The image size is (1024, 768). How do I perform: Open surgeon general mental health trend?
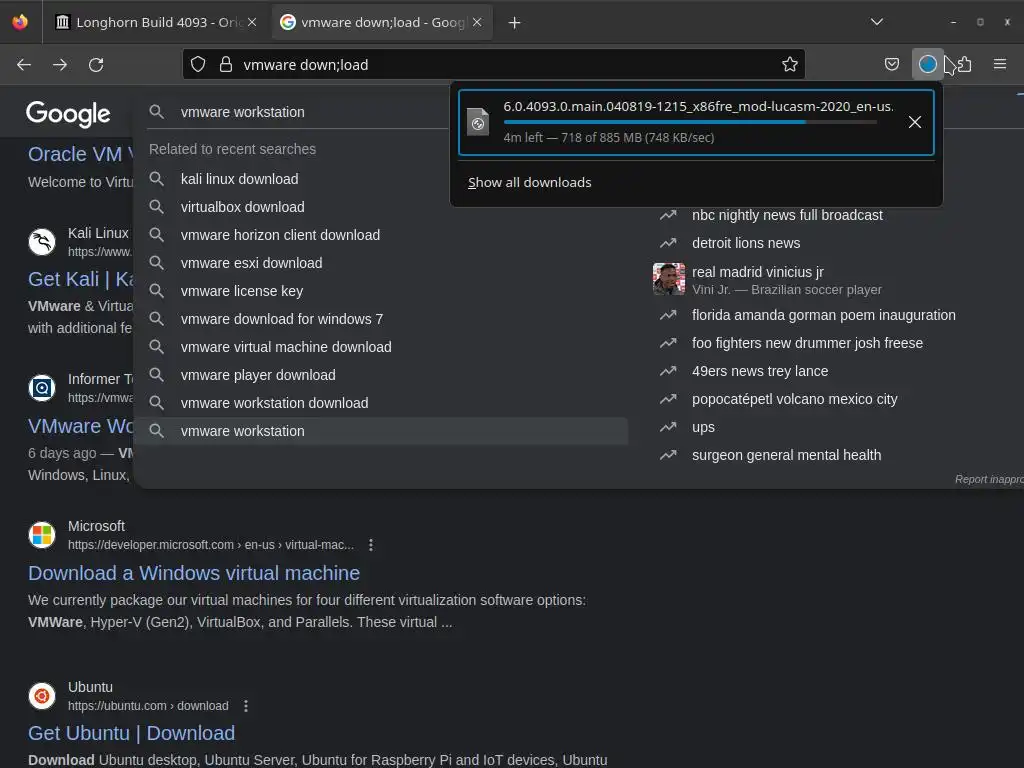click(786, 455)
